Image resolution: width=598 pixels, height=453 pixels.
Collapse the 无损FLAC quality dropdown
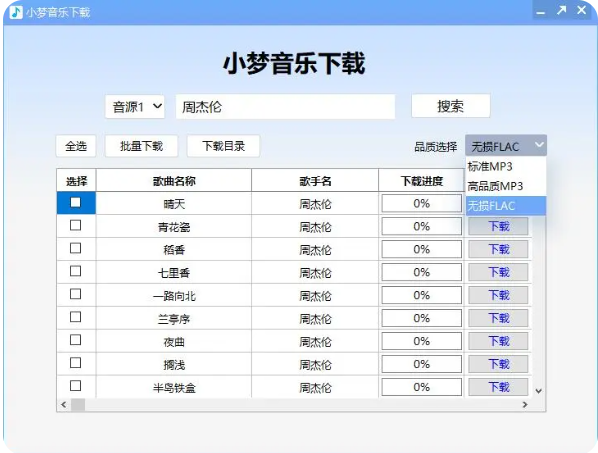click(506, 146)
